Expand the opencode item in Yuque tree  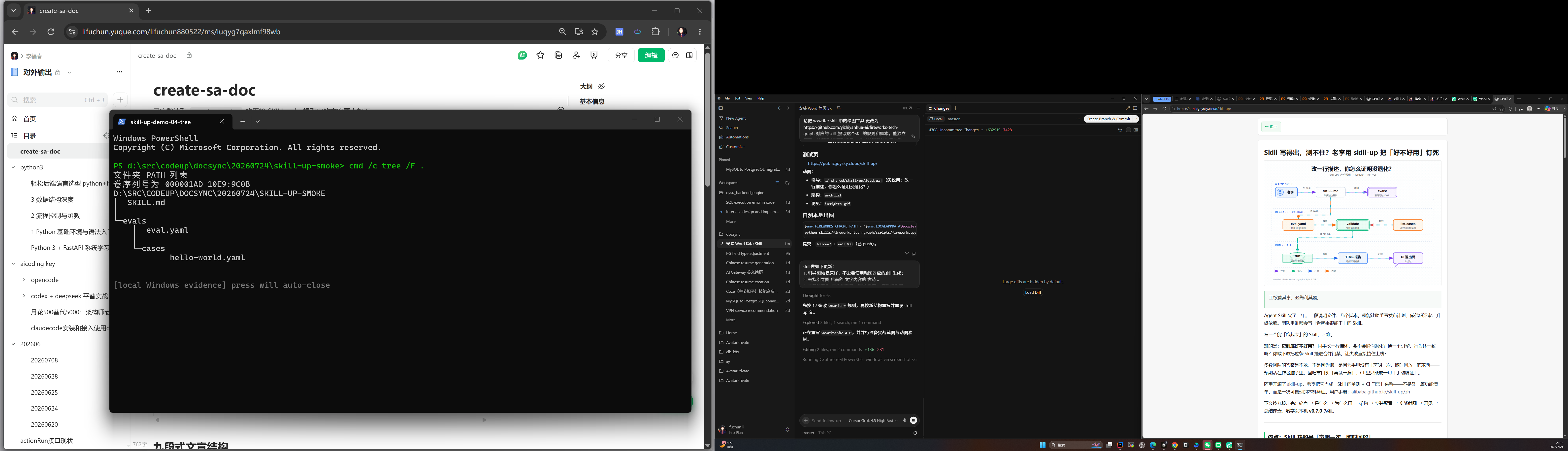click(x=24, y=280)
